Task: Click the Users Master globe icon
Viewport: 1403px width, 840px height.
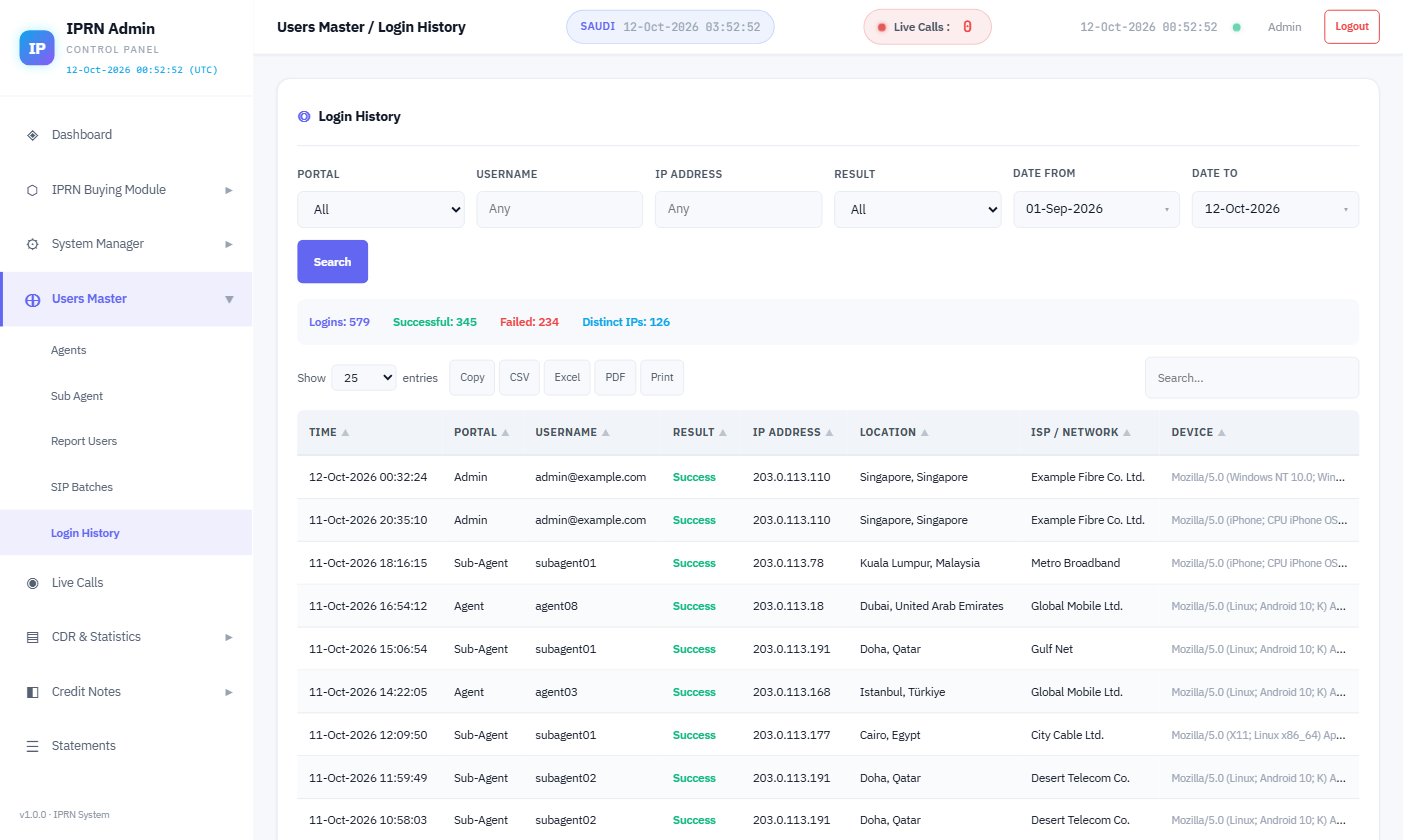Action: [x=32, y=299]
